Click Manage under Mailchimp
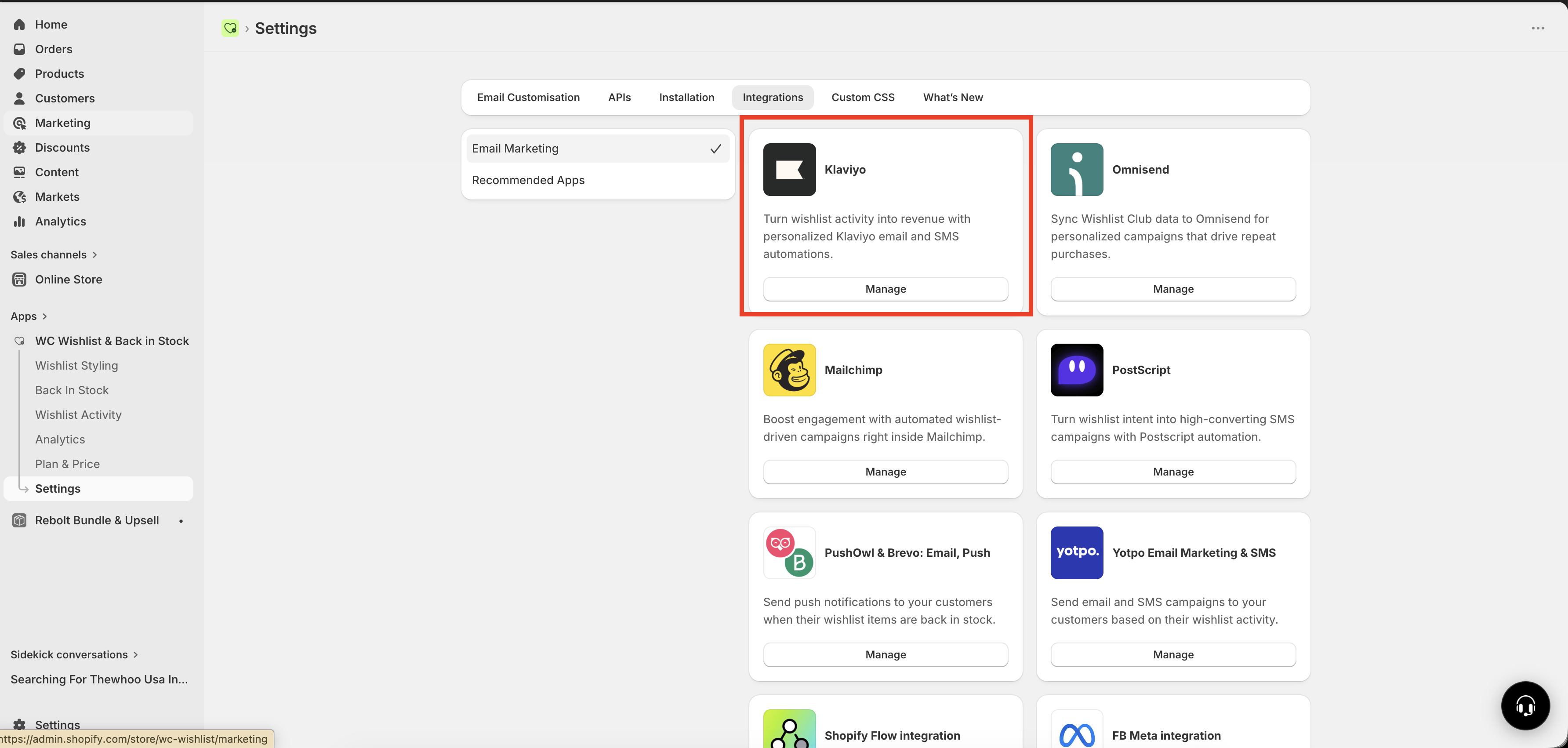The width and height of the screenshot is (1568, 748). coord(886,472)
